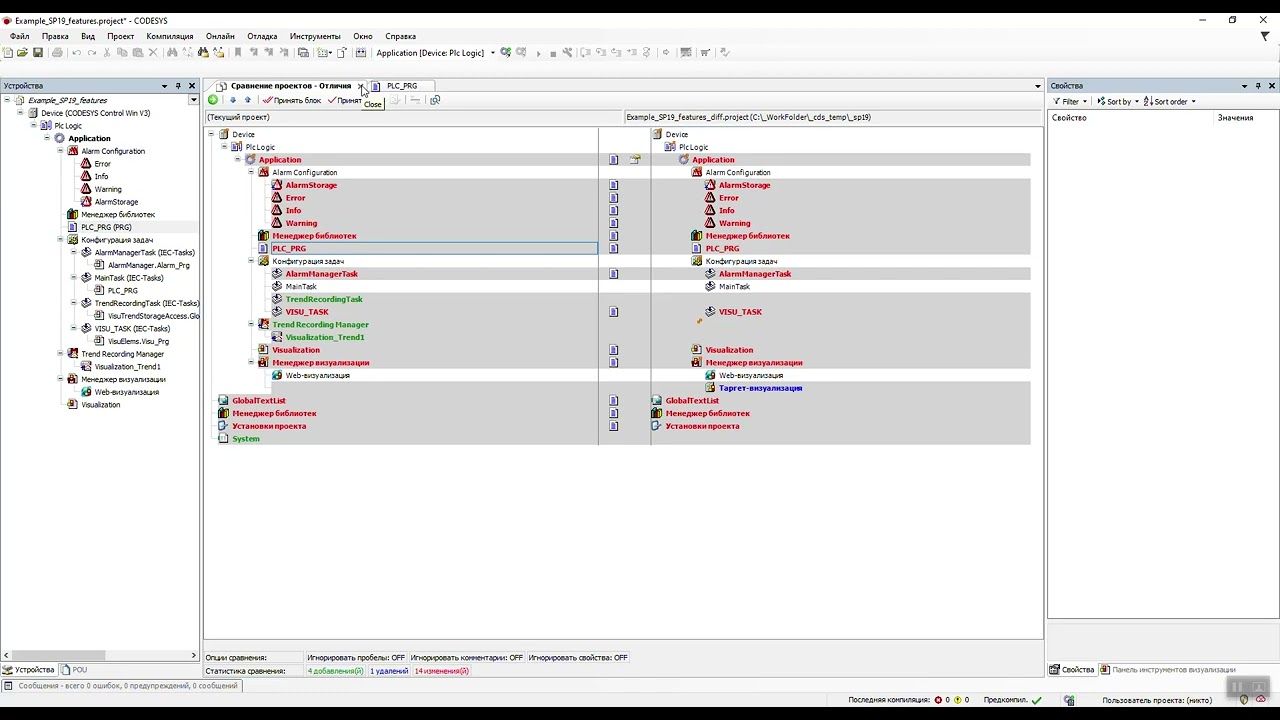The height and width of the screenshot is (720, 1280).
Task: Close the Свойства panel
Action: pyautogui.click(x=1272, y=86)
